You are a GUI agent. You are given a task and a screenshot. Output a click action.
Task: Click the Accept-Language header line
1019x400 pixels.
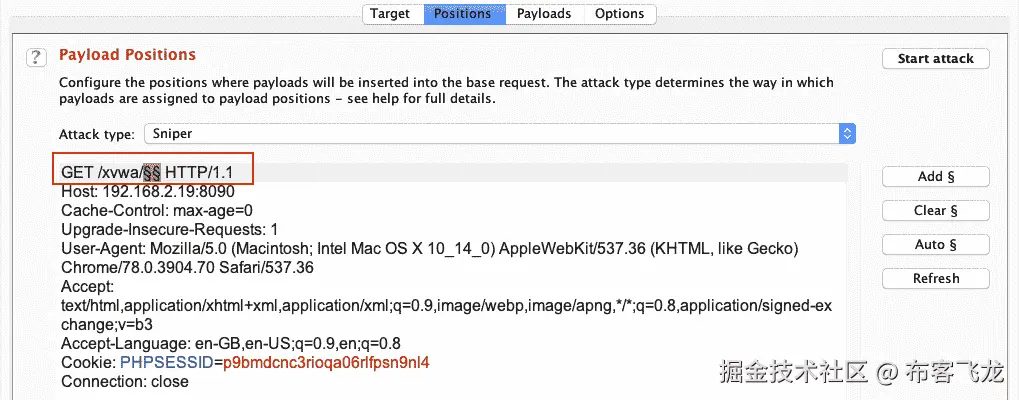click(x=231, y=343)
